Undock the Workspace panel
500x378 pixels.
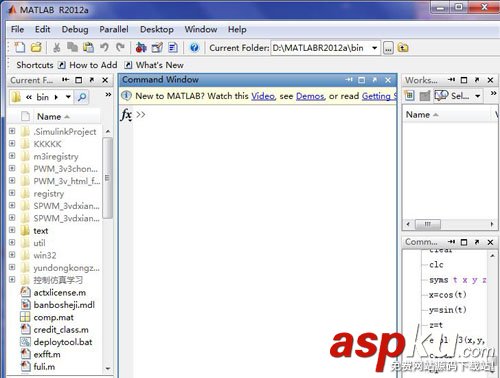tap(477, 80)
